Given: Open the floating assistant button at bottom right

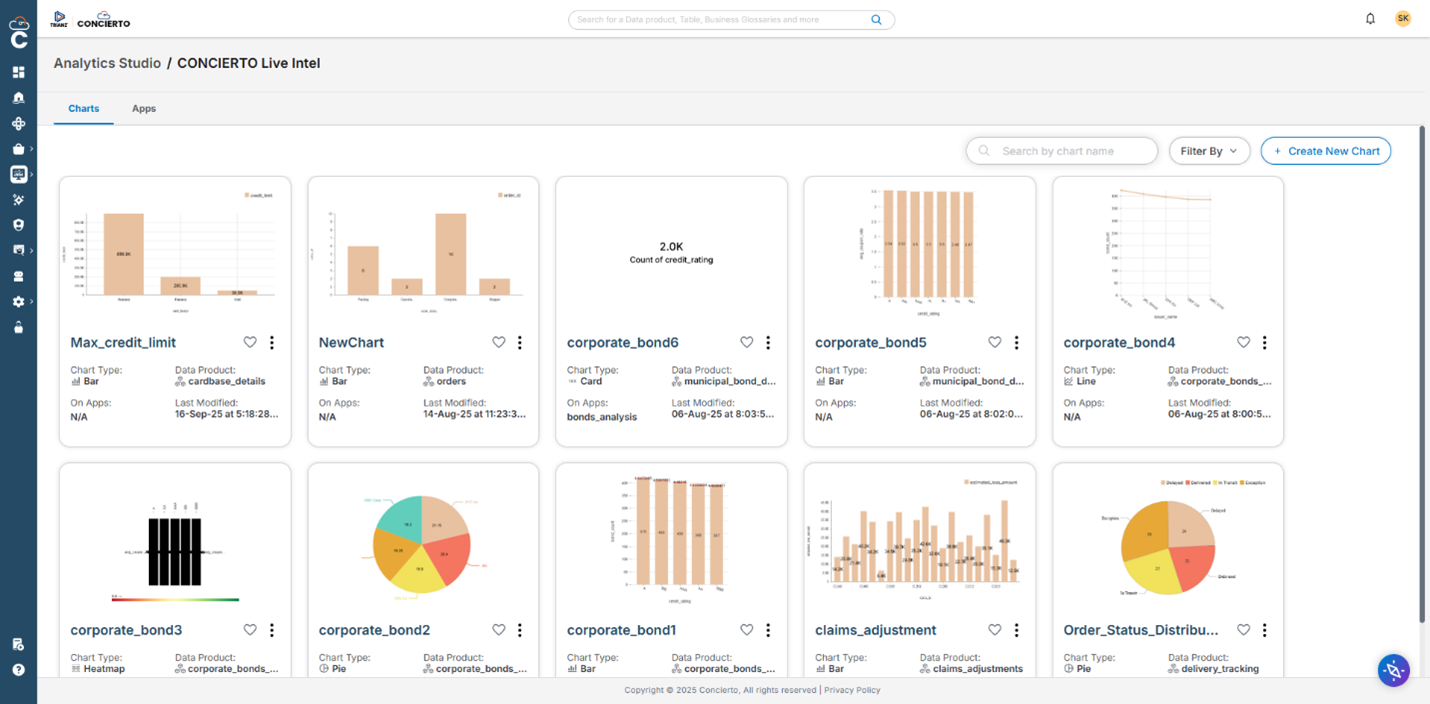Looking at the screenshot, I should point(1393,670).
